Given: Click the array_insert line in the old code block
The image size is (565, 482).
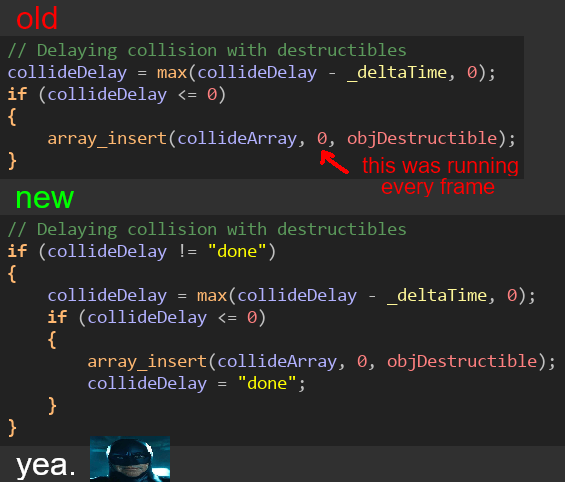Looking at the screenshot, I should [x=282, y=138].
